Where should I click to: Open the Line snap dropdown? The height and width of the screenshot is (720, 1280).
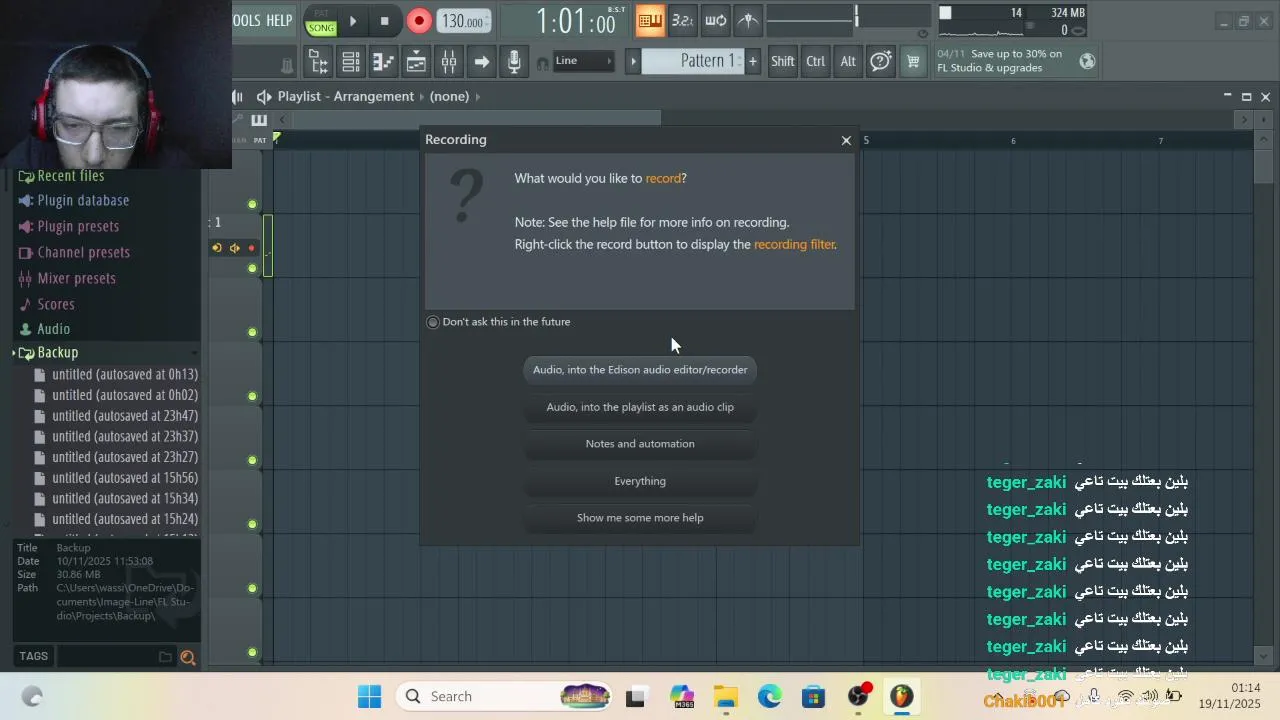click(583, 61)
